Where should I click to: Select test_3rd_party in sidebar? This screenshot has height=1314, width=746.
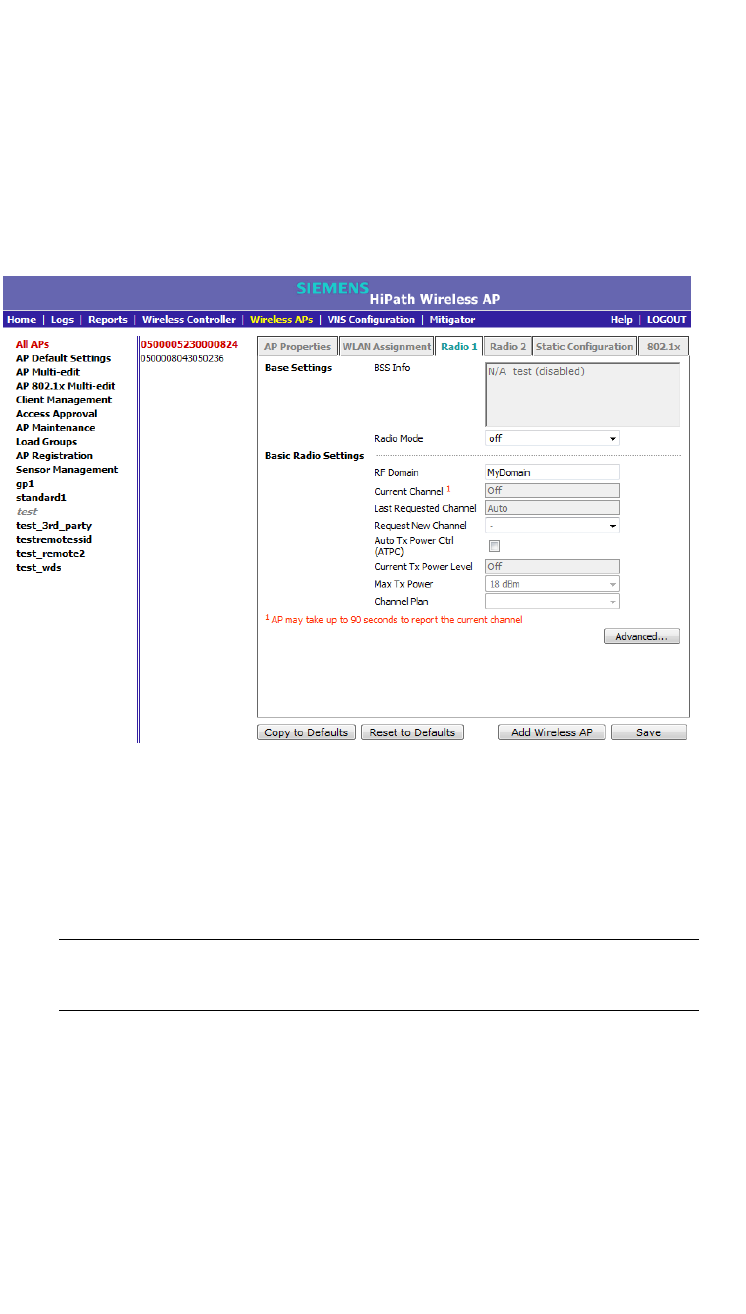click(54, 525)
